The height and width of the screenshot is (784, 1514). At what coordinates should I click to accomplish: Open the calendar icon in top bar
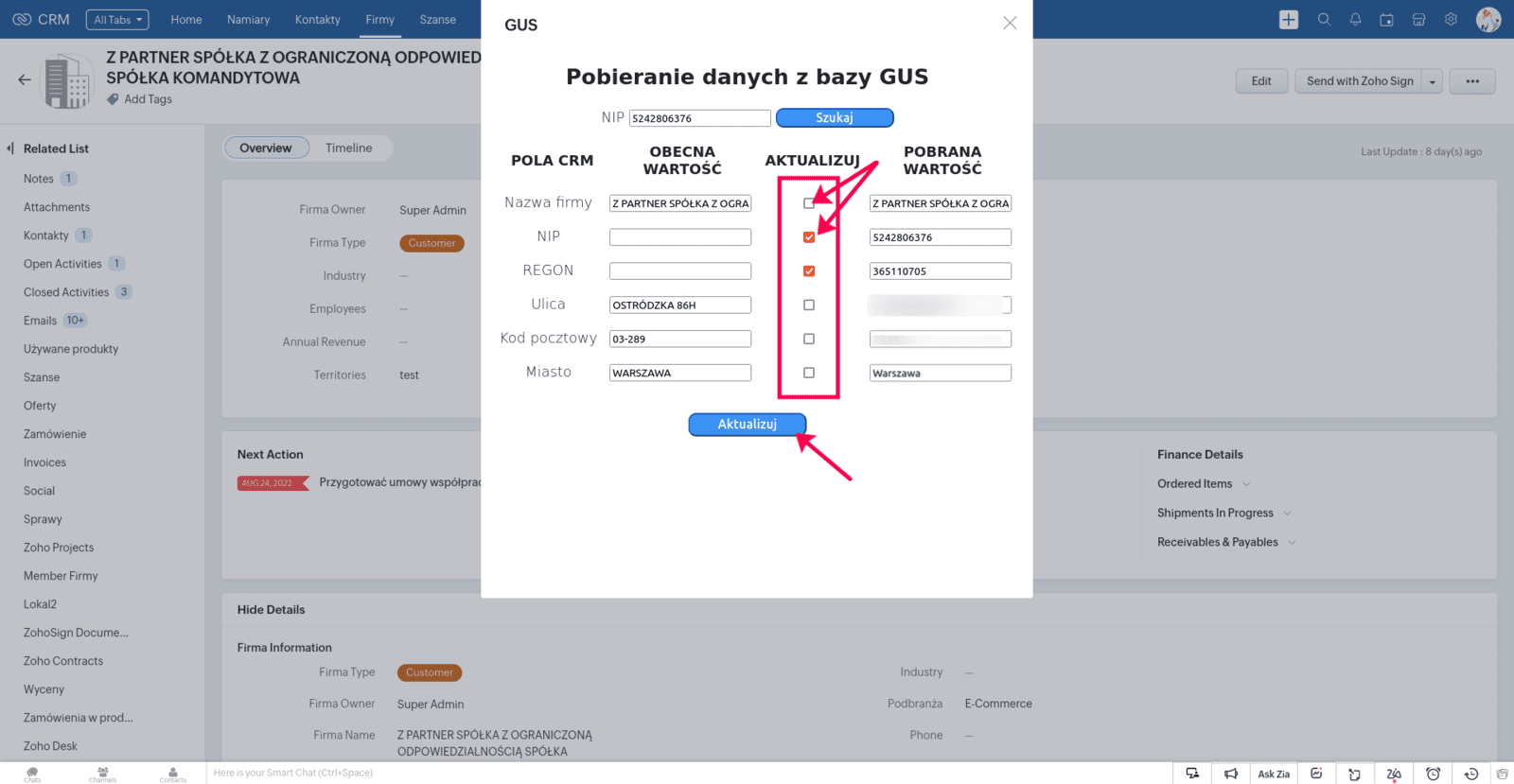[1386, 20]
